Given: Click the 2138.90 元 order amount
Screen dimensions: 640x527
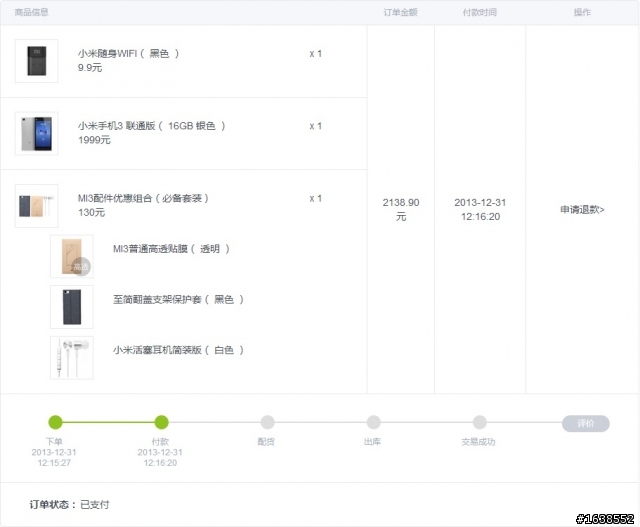Looking at the screenshot, I should (x=401, y=209).
